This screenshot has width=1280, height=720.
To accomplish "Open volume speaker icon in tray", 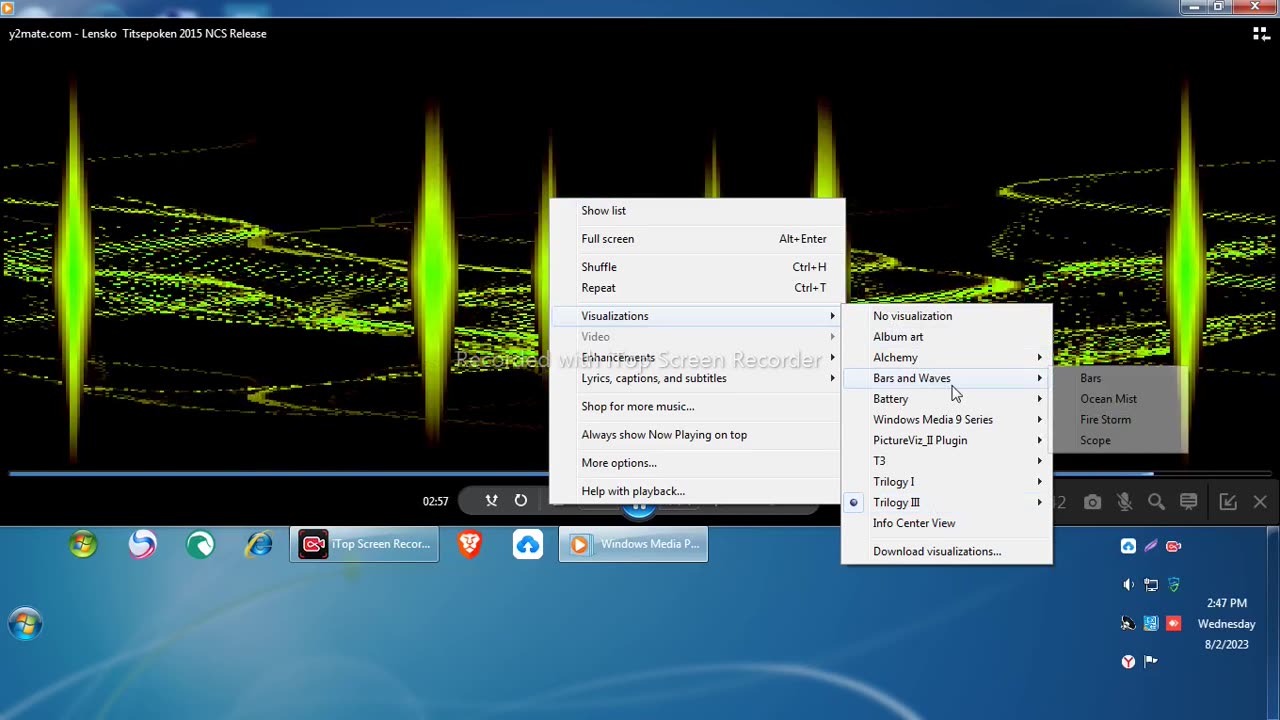I will click(1128, 585).
